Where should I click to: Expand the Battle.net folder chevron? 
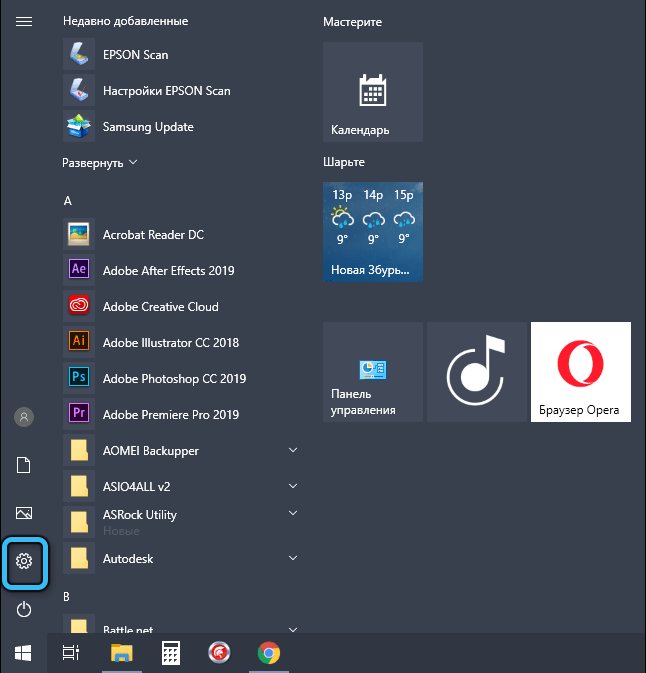(x=293, y=630)
